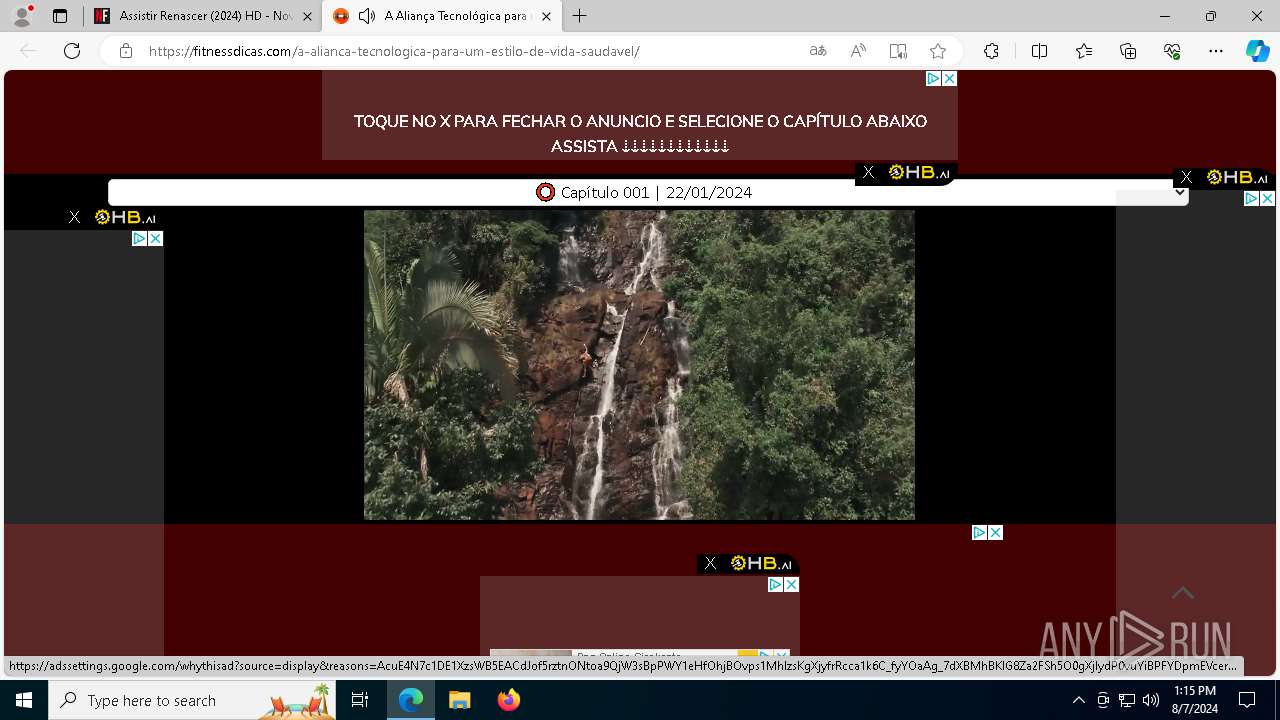Open the Windows Start menu
This screenshot has width=1280, height=720.
click(x=24, y=700)
